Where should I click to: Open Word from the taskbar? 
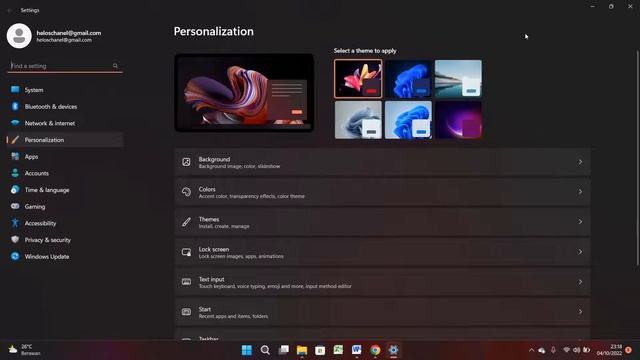pyautogui.click(x=356, y=350)
